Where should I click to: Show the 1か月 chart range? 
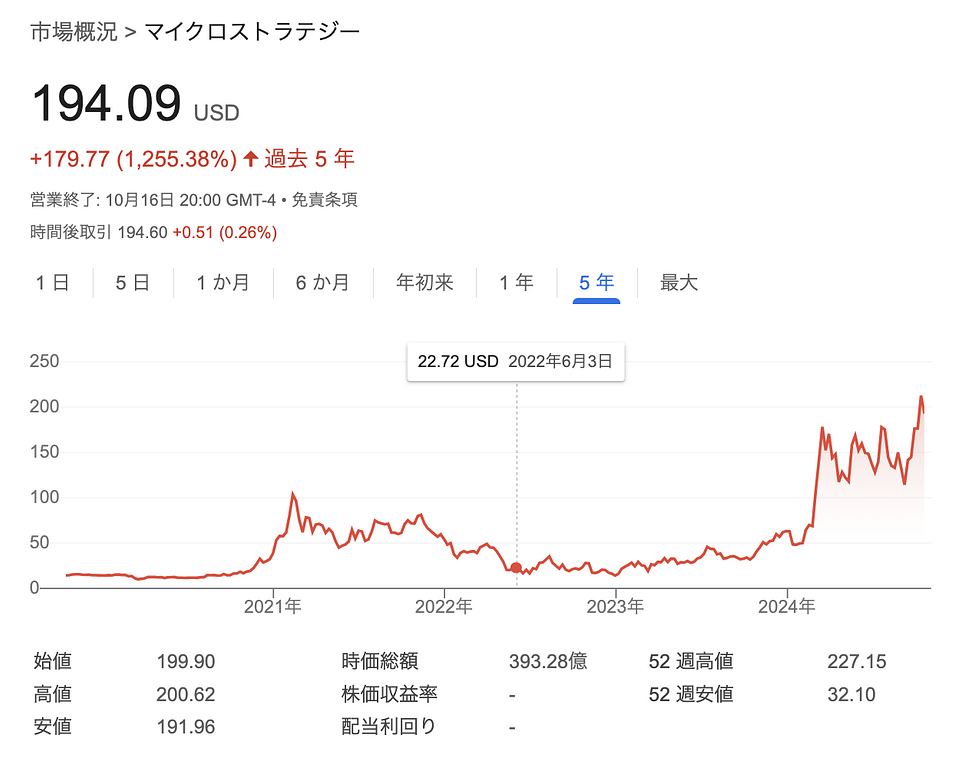[x=222, y=283]
